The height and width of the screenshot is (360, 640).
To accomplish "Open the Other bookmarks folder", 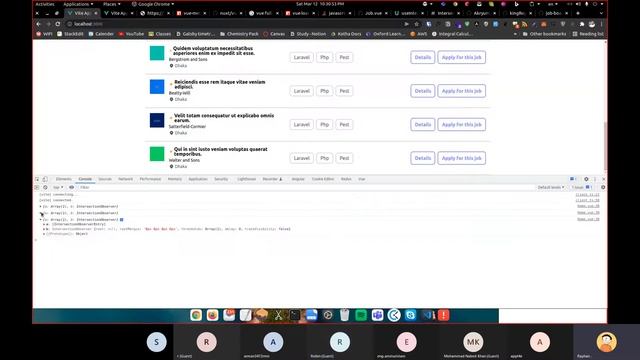I will click(x=544, y=34).
